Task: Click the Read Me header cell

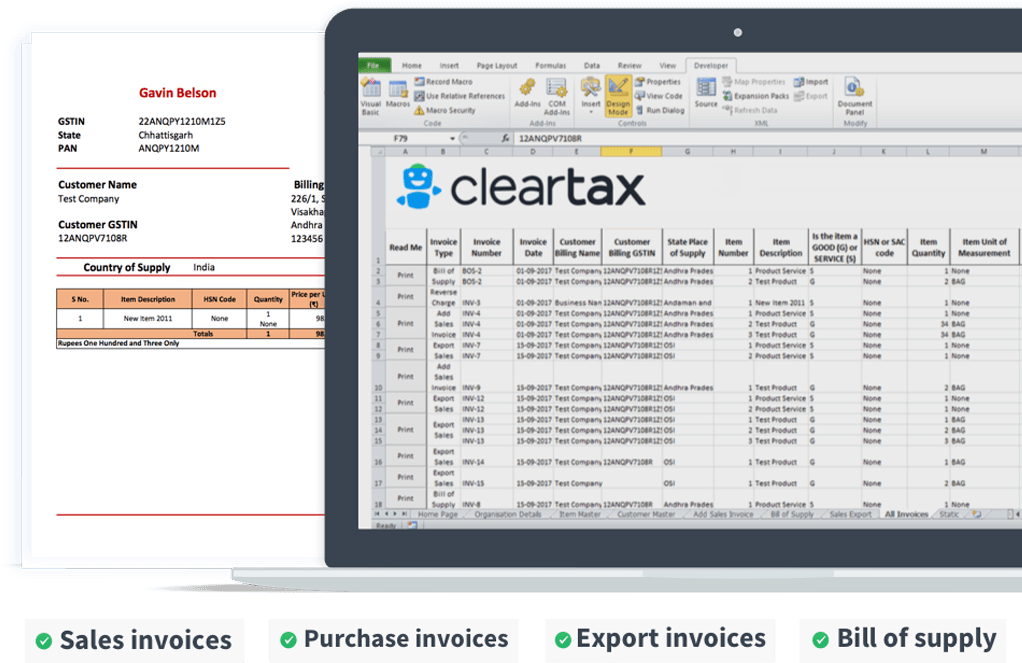Action: click(x=405, y=247)
